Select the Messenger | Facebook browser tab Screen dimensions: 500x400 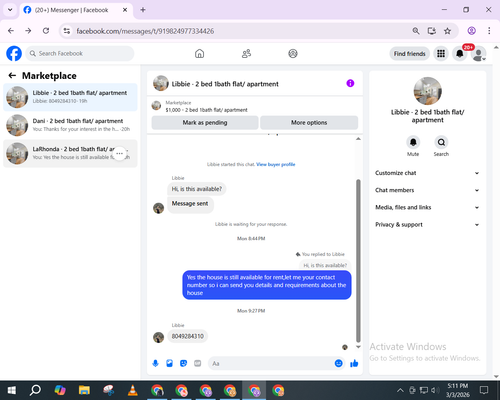tap(76, 10)
